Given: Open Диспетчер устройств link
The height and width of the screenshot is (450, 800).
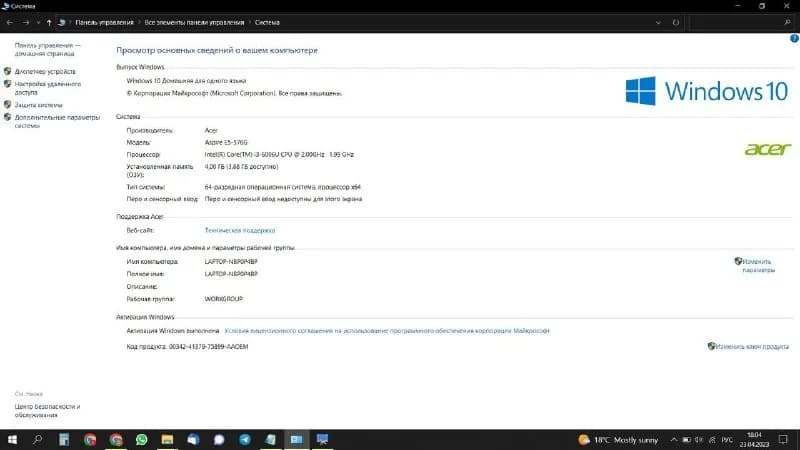Looking at the screenshot, I should 45,71.
